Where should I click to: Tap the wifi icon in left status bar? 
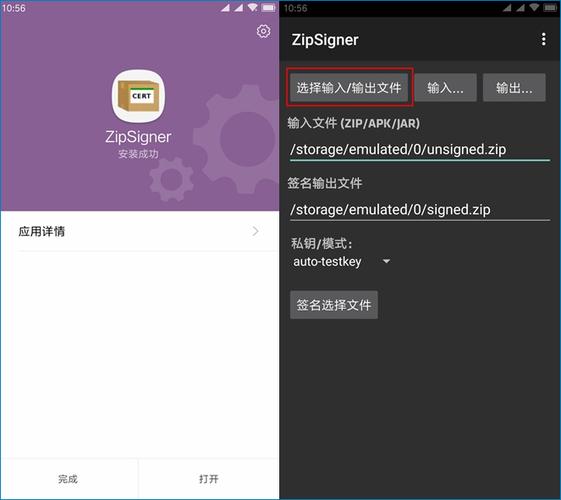pos(253,8)
